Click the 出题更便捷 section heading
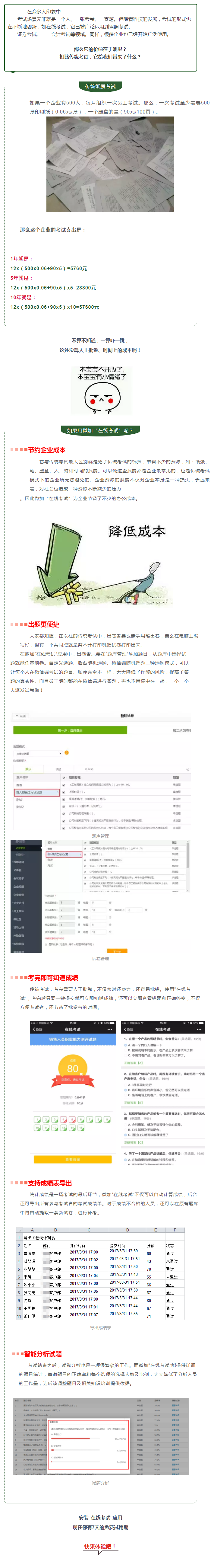214x1568 pixels. point(43,624)
